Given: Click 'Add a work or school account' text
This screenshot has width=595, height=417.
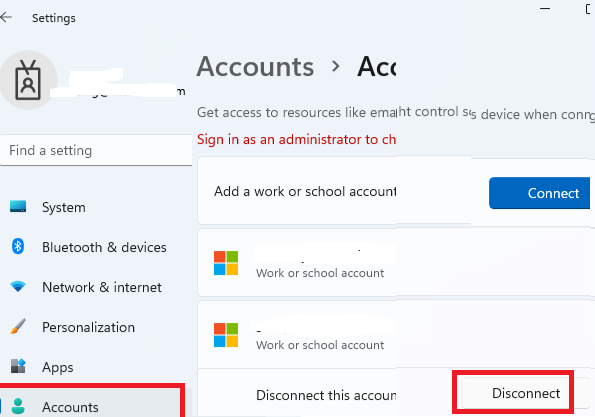Looking at the screenshot, I should click(305, 191).
